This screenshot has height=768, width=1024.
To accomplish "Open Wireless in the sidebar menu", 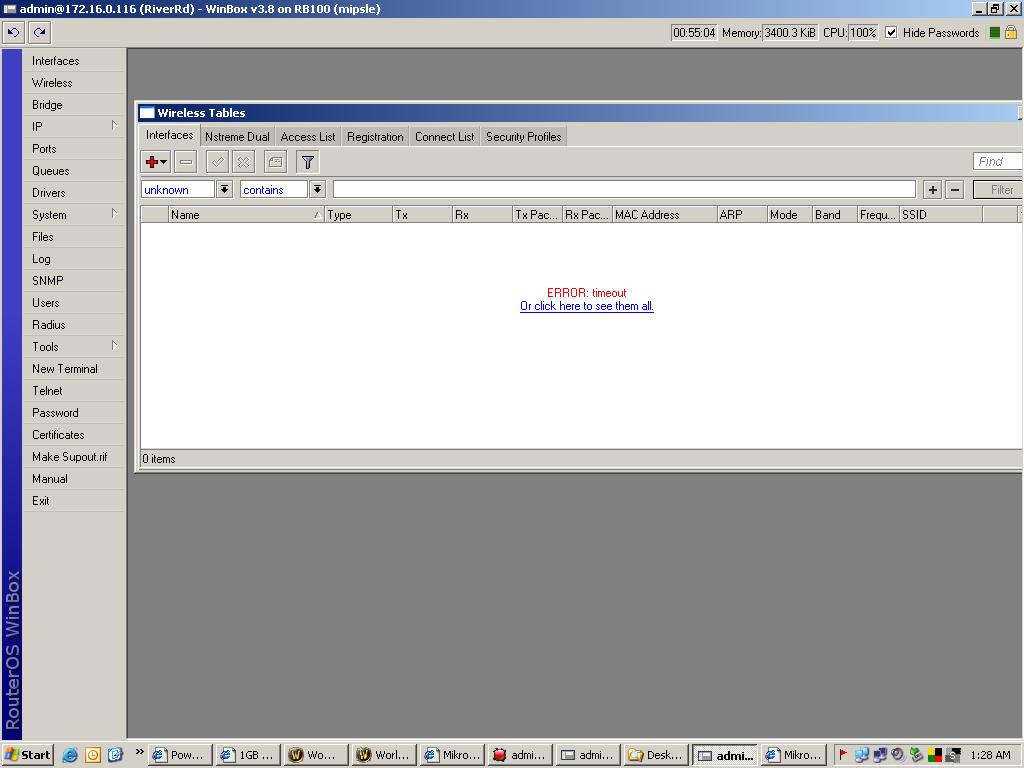I will click(73, 83).
